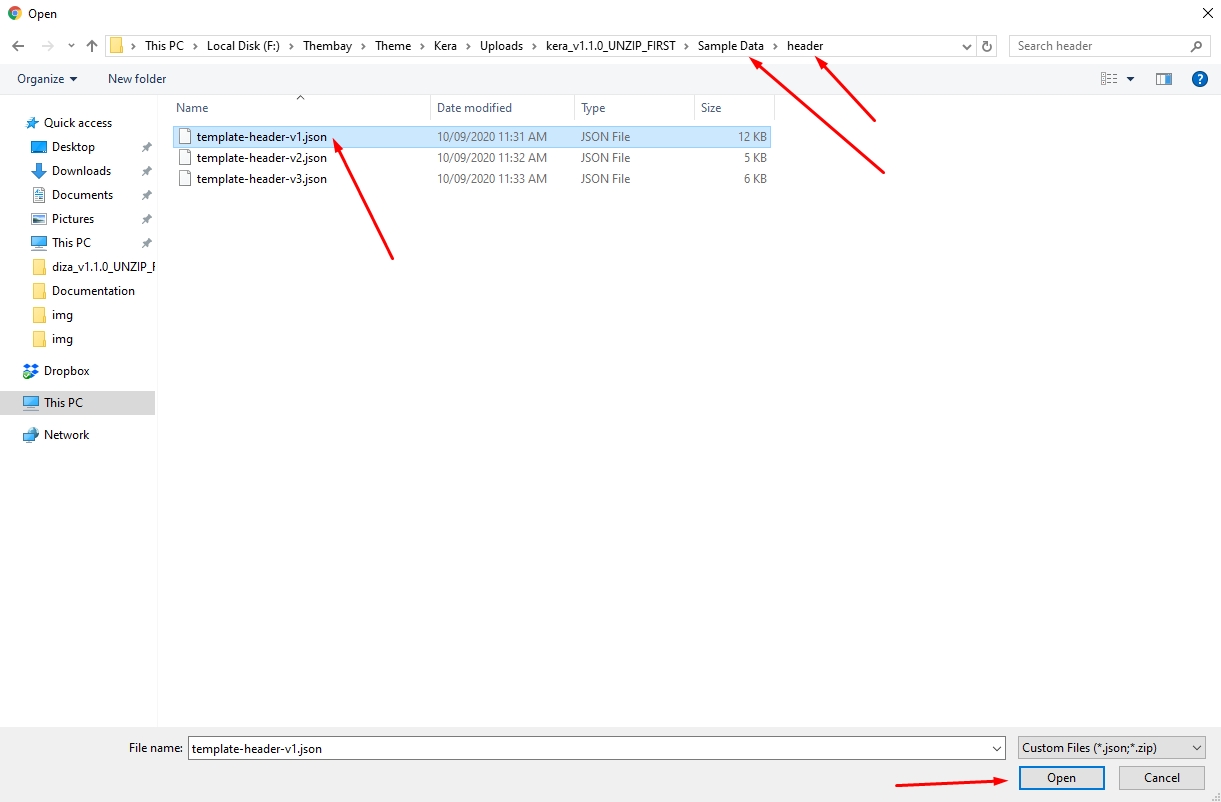Click the New folder button
Screen dimensions: 1221x802
[x=137, y=79]
